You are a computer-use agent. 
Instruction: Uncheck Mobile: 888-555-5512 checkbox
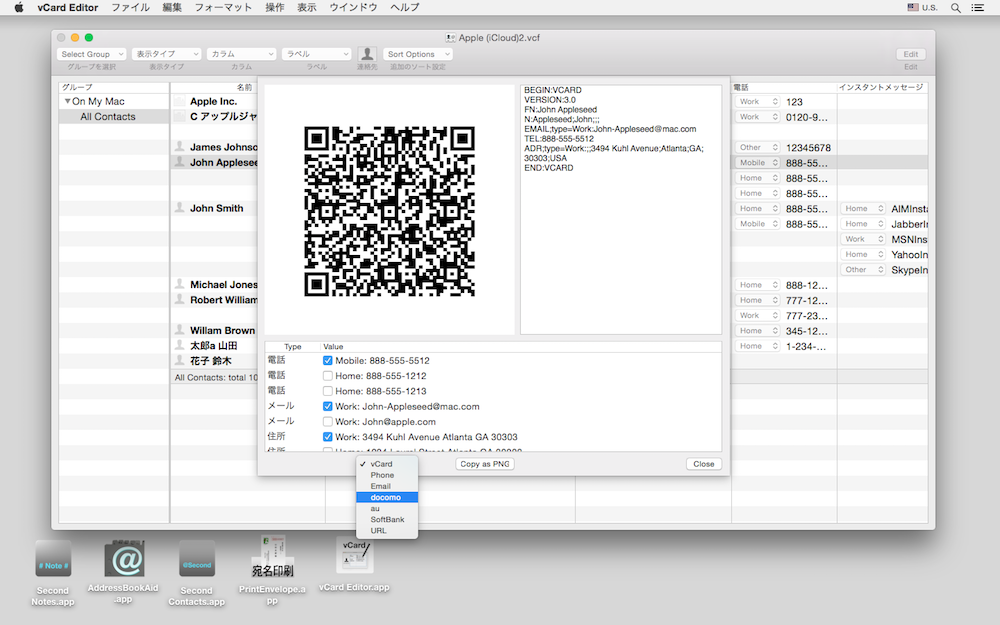pos(328,361)
